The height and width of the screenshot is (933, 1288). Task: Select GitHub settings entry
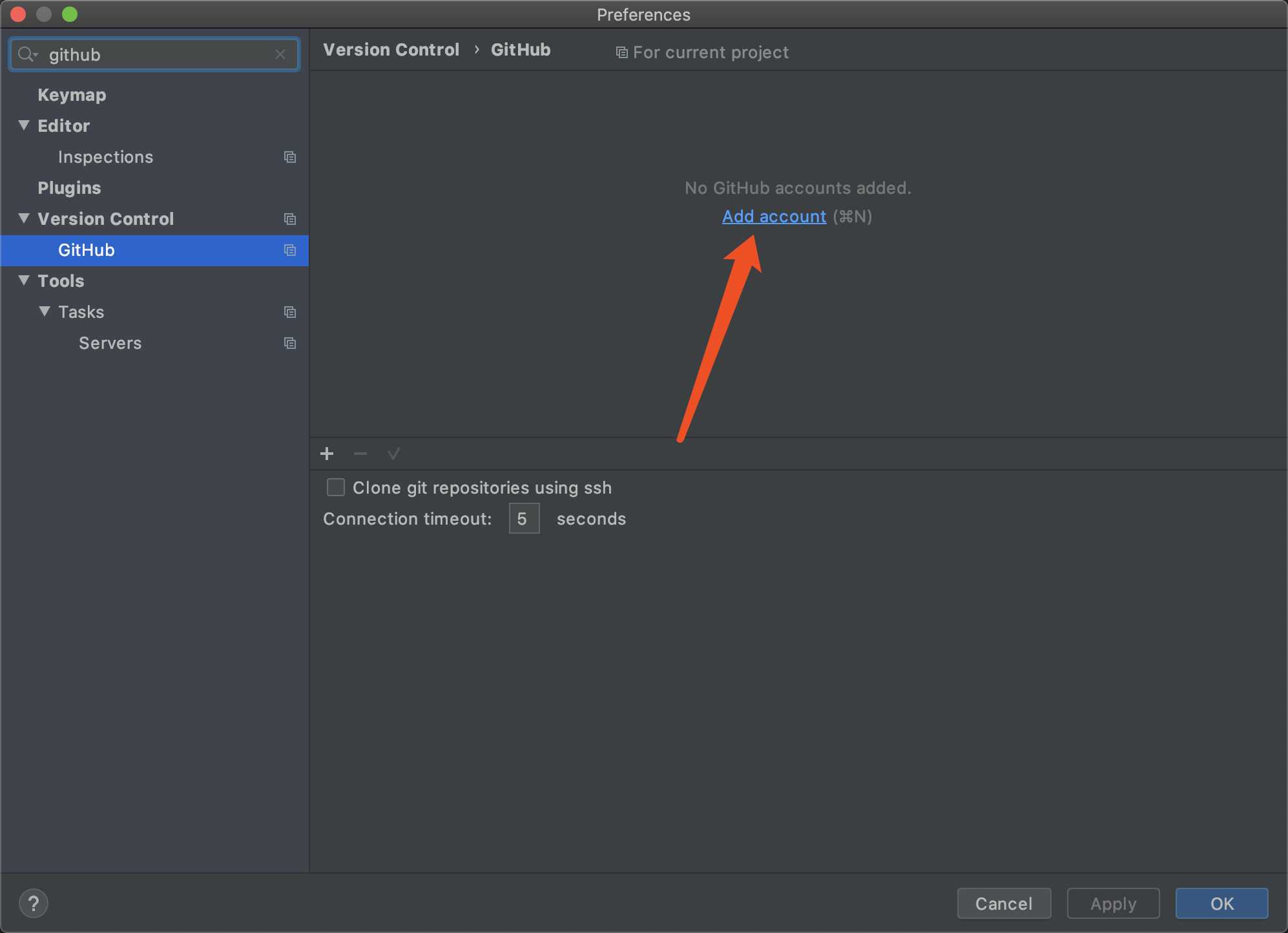(154, 250)
